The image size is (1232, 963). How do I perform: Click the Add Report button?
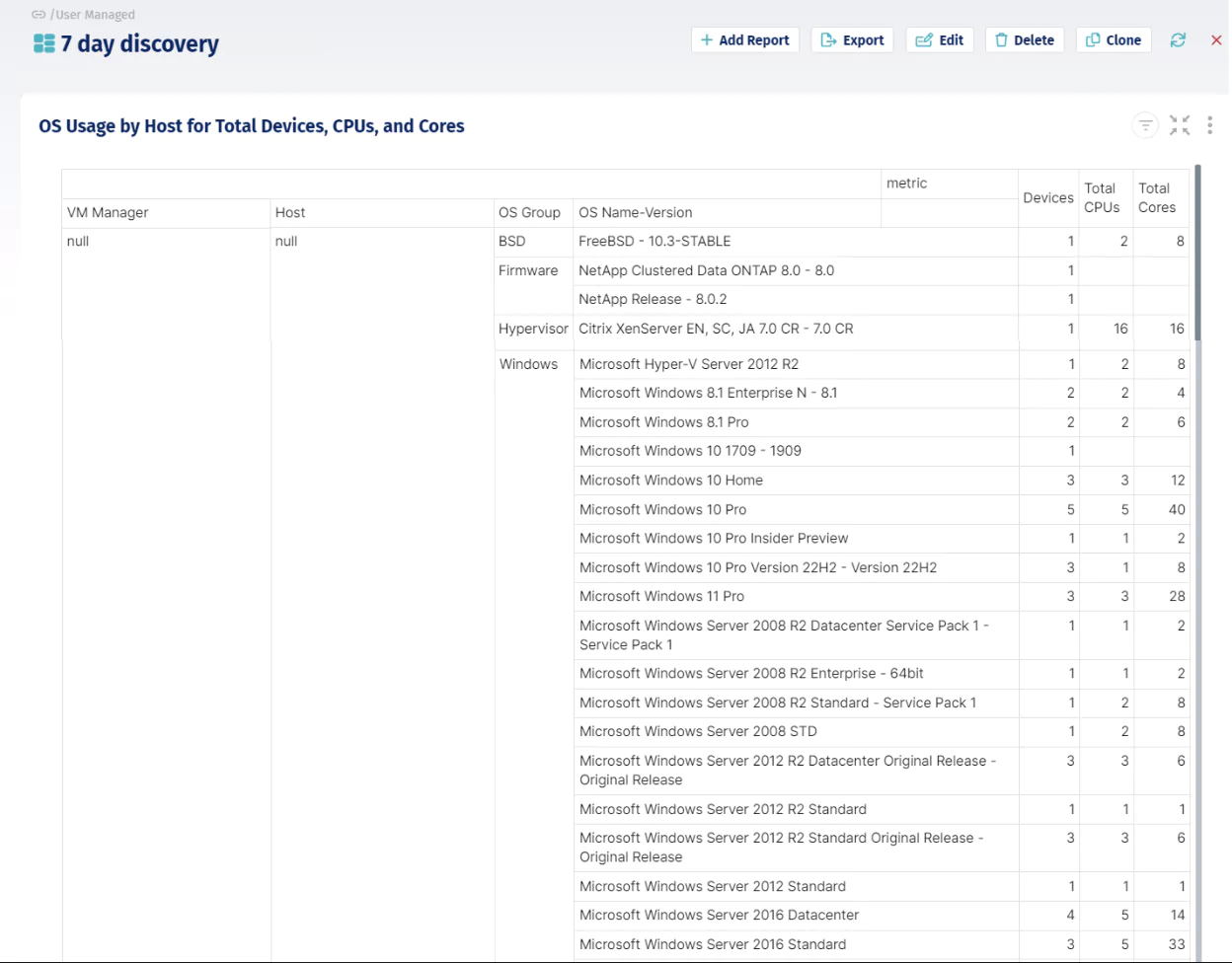point(744,40)
